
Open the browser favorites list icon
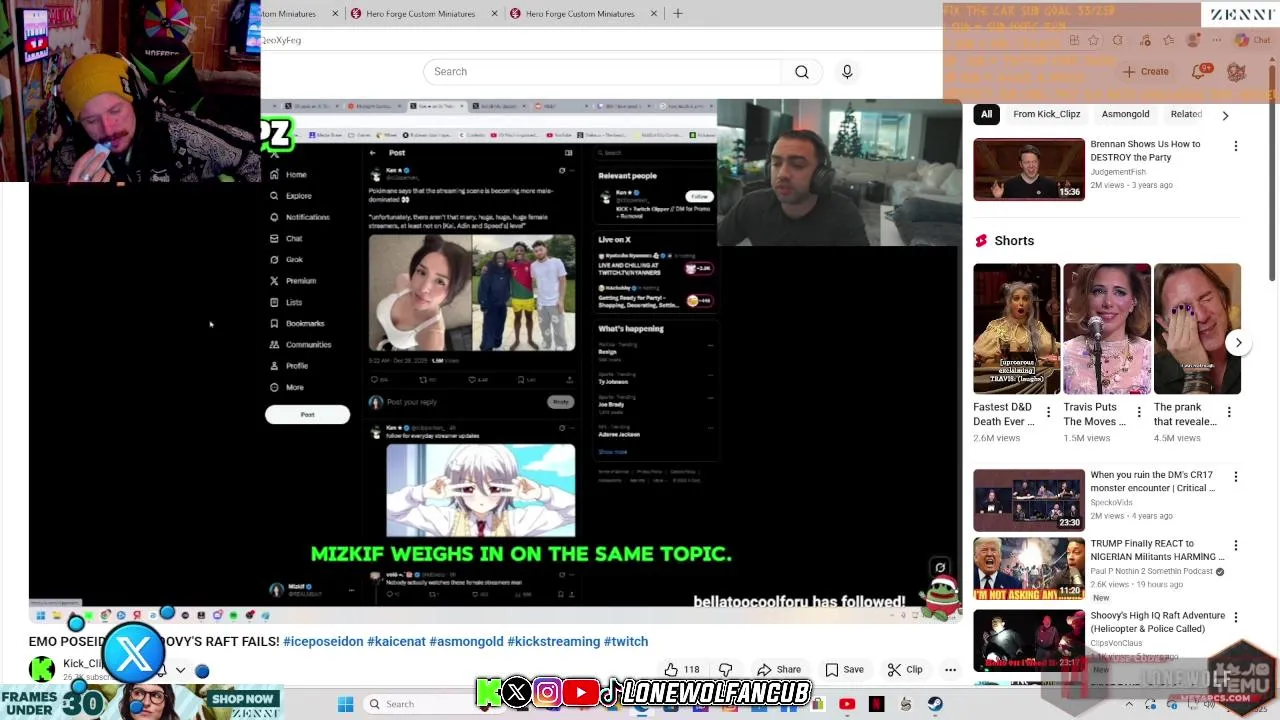click(x=1169, y=40)
